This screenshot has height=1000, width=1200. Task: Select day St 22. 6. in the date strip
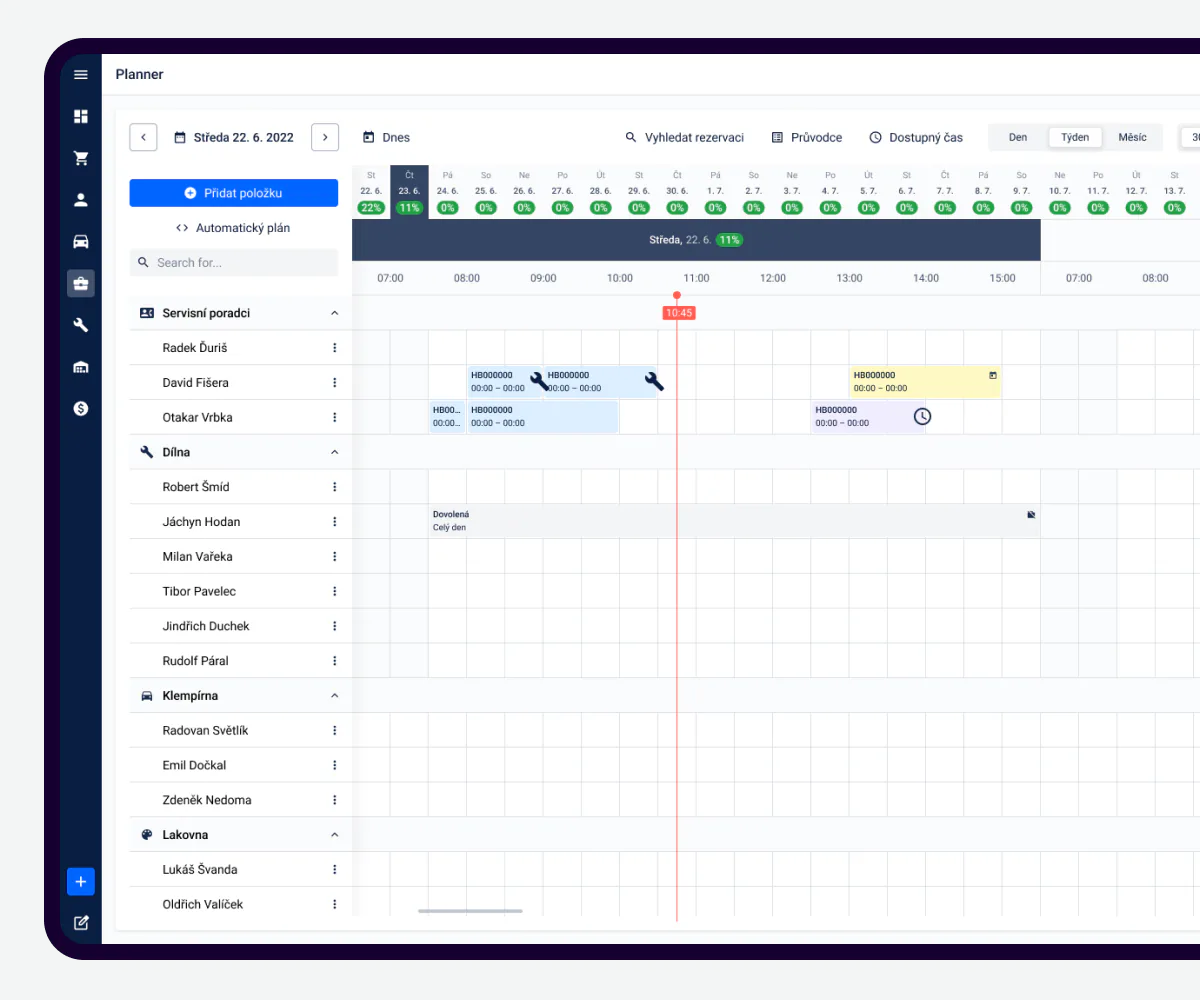371,191
